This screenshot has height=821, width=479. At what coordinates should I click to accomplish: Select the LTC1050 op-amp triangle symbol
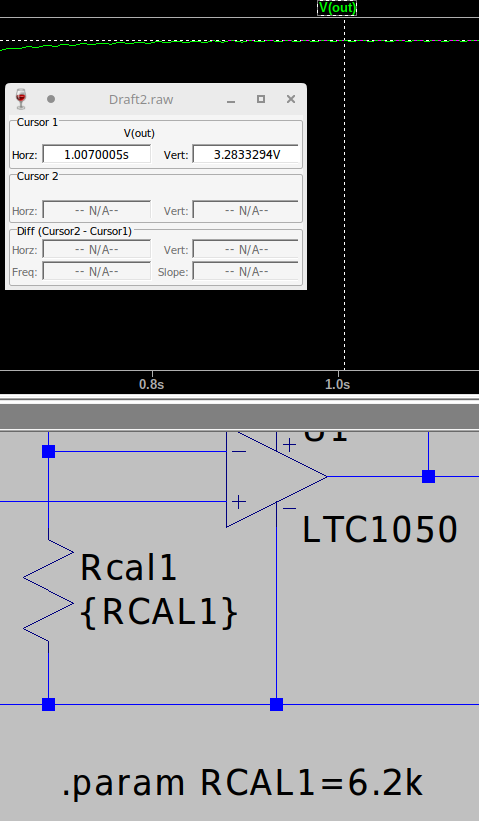click(276, 477)
